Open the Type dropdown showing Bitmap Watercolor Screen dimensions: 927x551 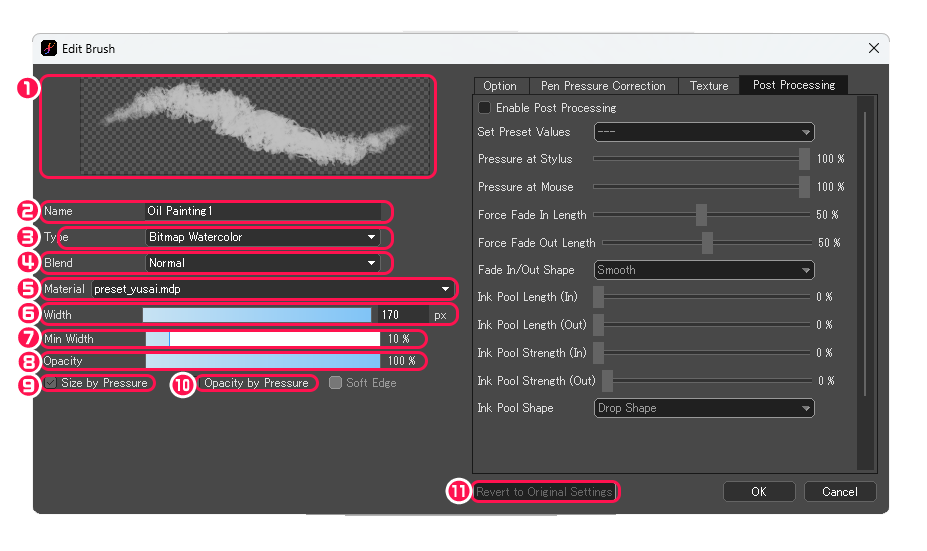click(x=262, y=237)
